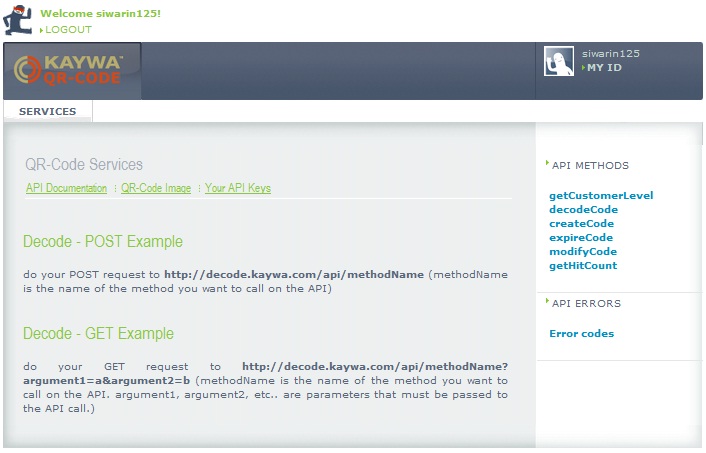This screenshot has height=453, width=706.
Task: Click the Kaywa QR-Code logo
Action: 68,70
